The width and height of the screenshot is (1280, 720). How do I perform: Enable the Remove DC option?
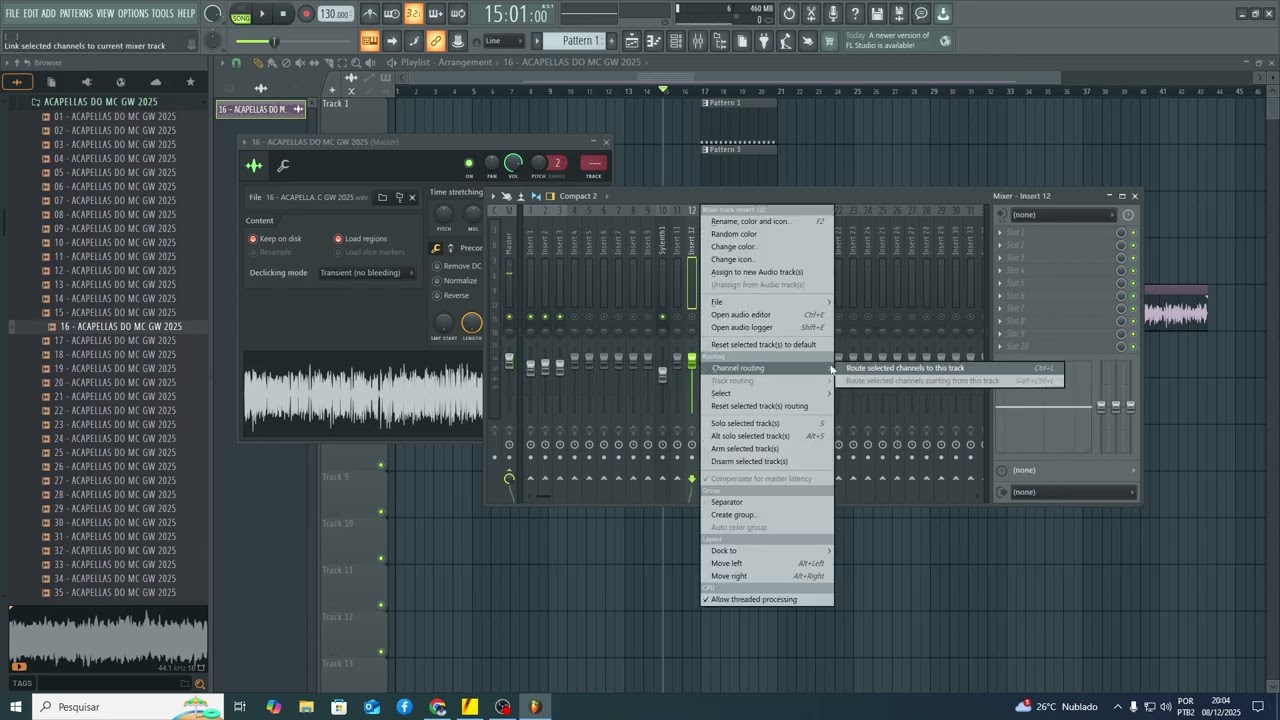coord(457,266)
